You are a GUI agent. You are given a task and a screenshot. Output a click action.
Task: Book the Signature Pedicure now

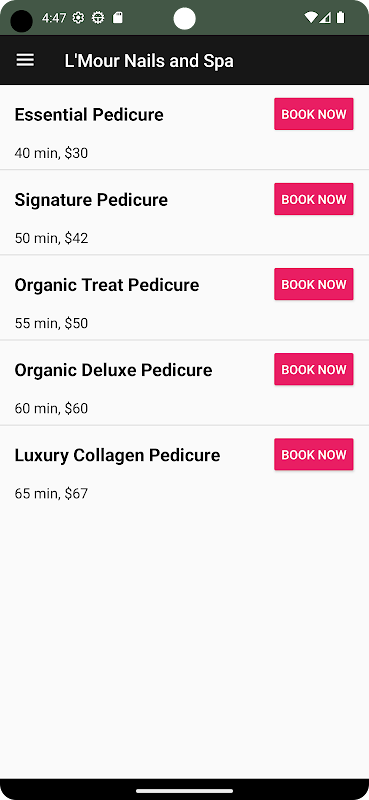314,199
